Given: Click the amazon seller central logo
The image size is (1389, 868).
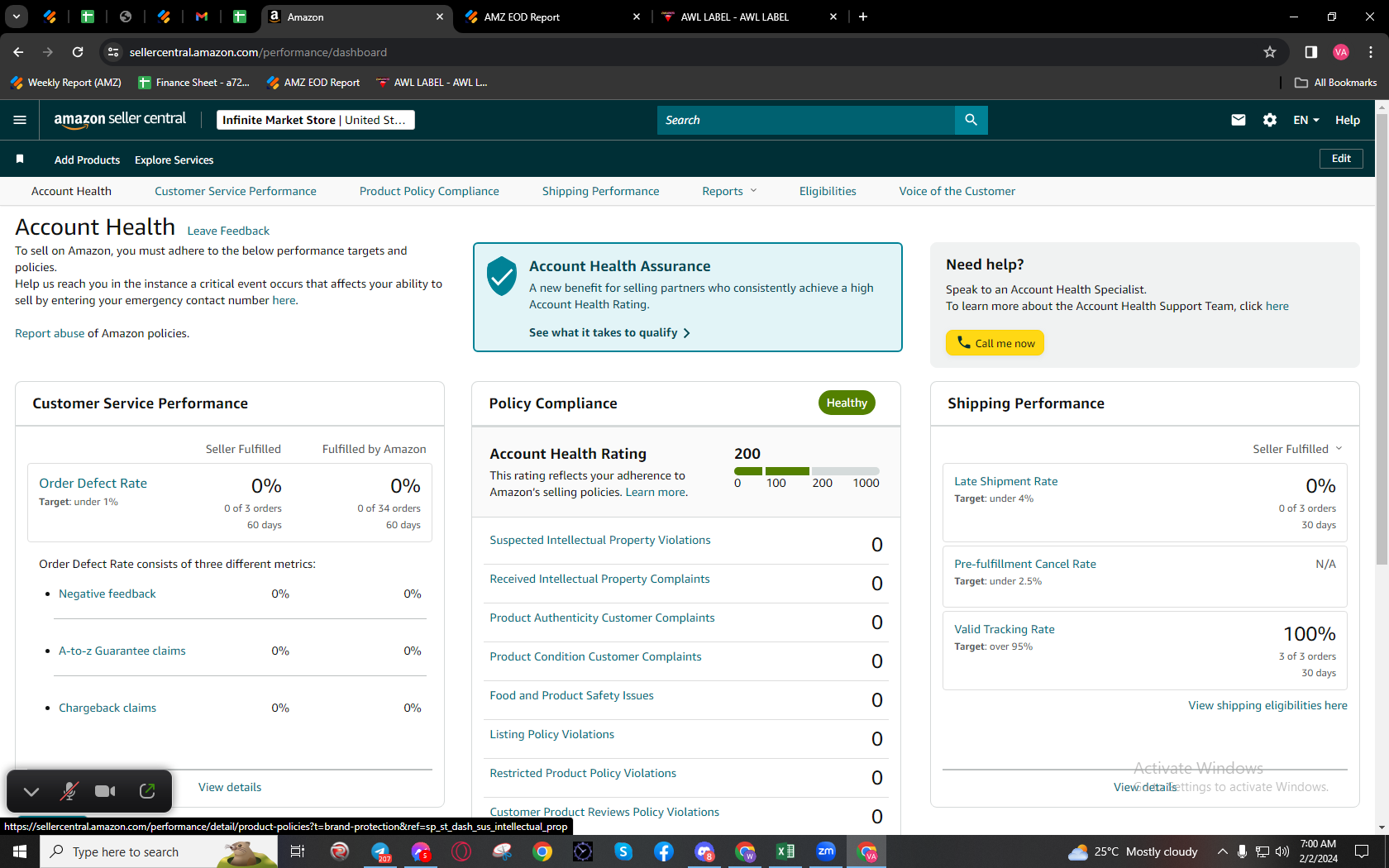Looking at the screenshot, I should click(x=120, y=120).
